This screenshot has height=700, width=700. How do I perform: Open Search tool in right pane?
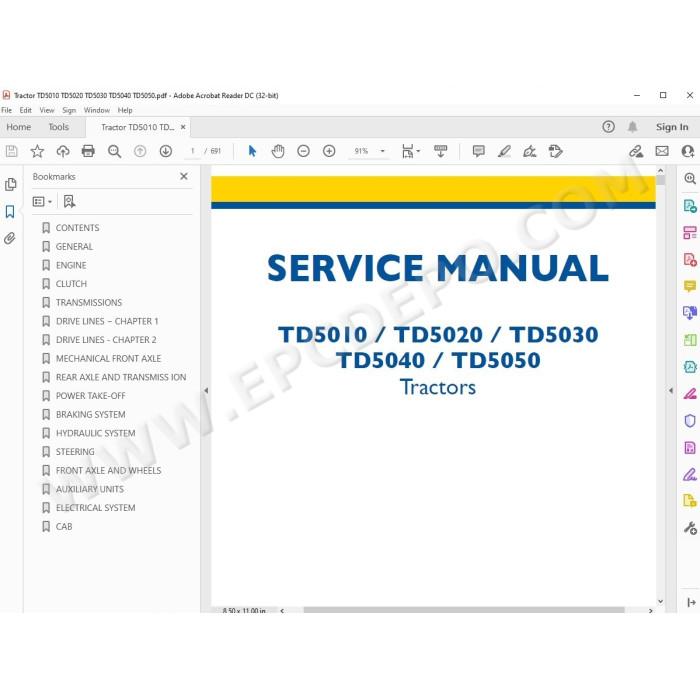coord(690,179)
